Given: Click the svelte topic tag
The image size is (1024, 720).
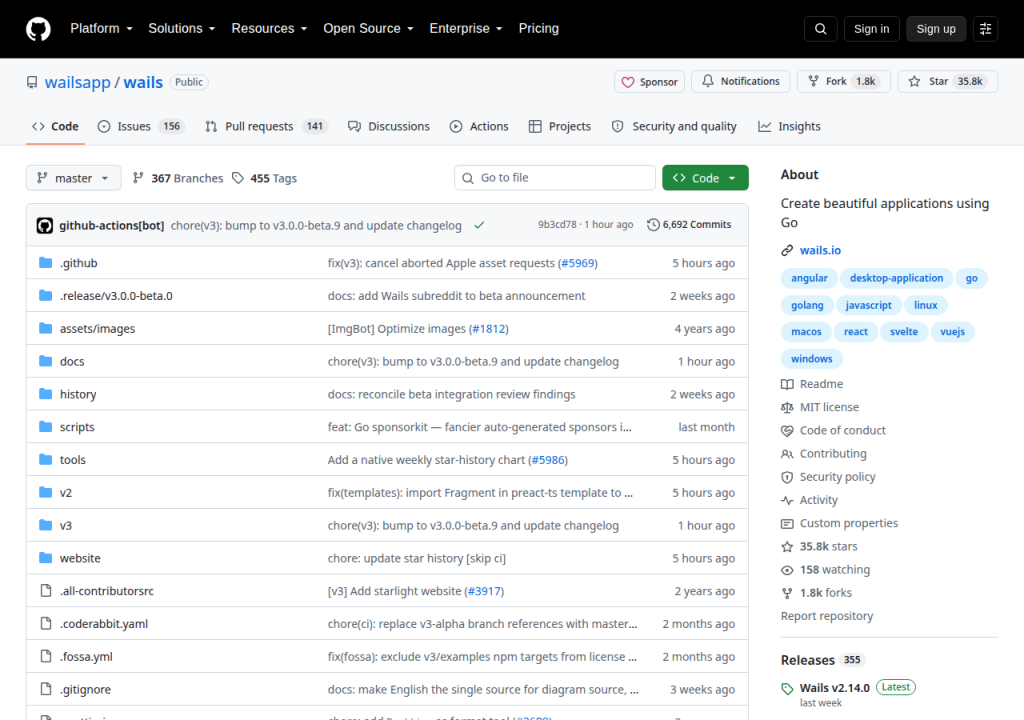Looking at the screenshot, I should pos(904,332).
